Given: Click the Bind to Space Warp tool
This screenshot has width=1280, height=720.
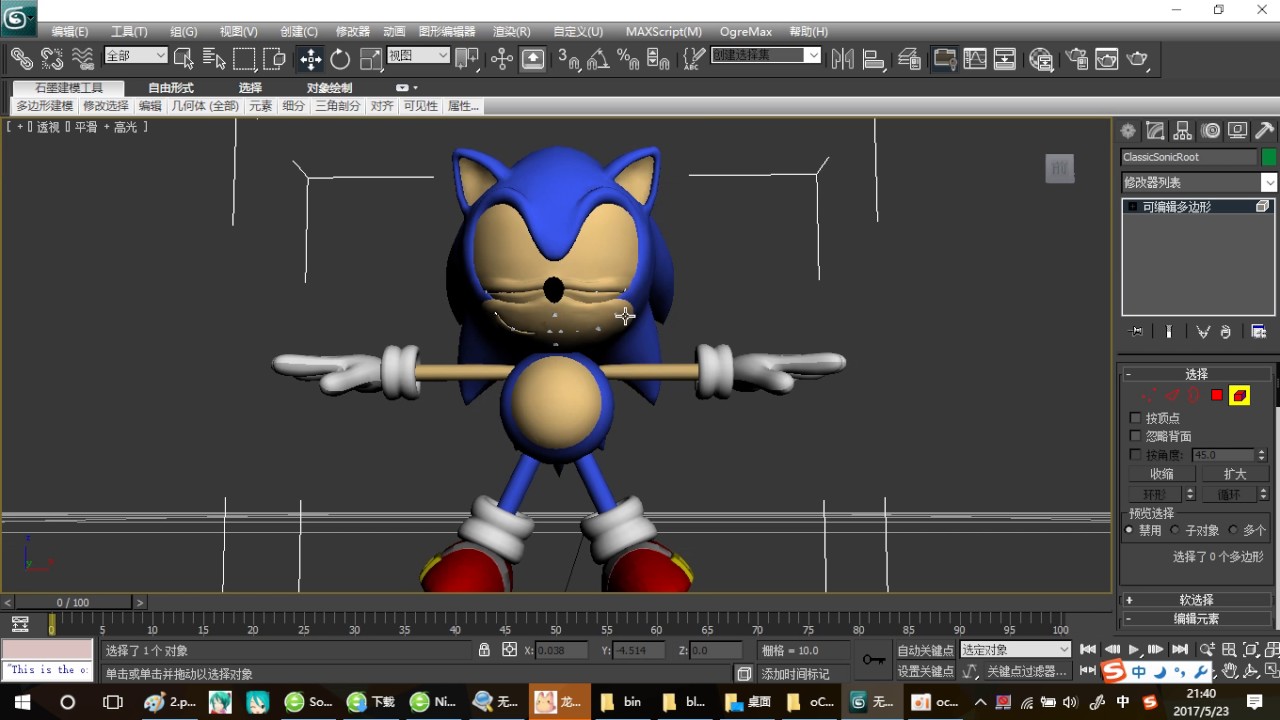Looking at the screenshot, I should [83, 58].
